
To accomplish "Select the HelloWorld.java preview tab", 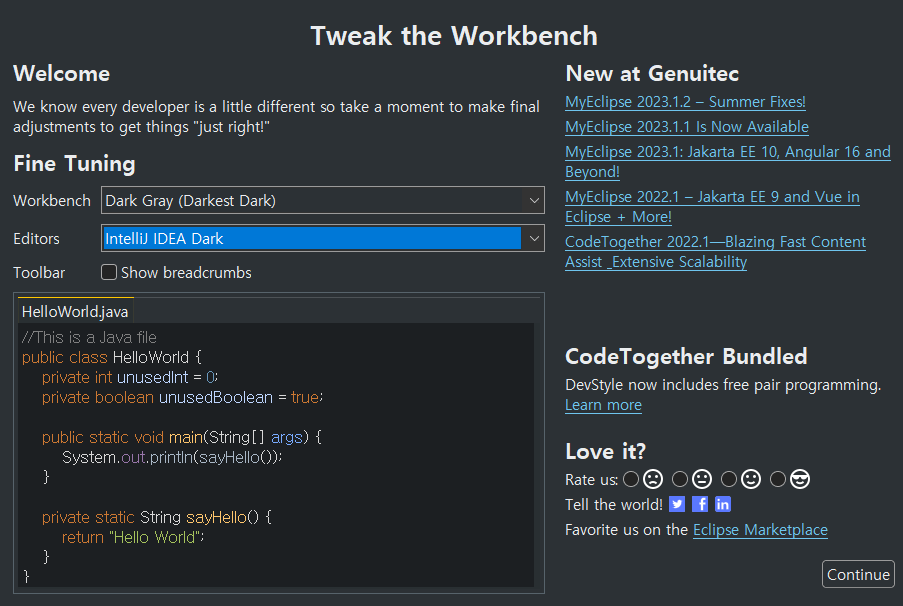I will point(75,311).
